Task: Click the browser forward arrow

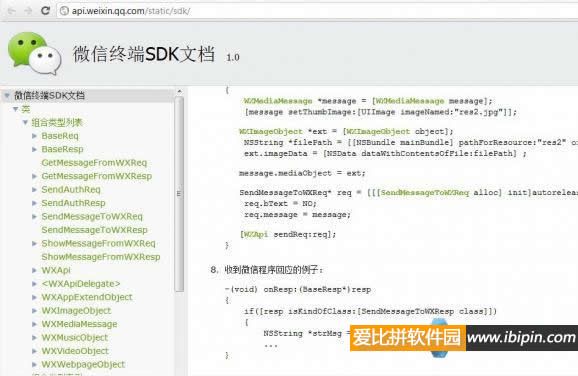Action: click(29, 11)
